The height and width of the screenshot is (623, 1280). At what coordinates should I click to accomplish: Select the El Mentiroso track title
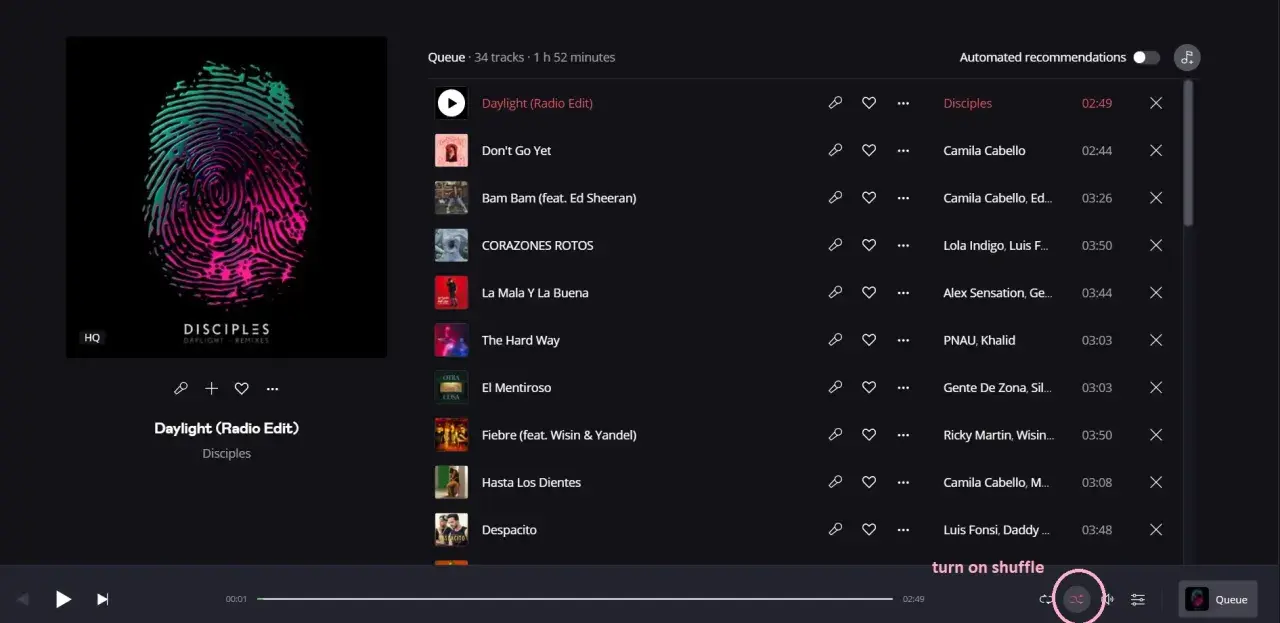(x=516, y=387)
